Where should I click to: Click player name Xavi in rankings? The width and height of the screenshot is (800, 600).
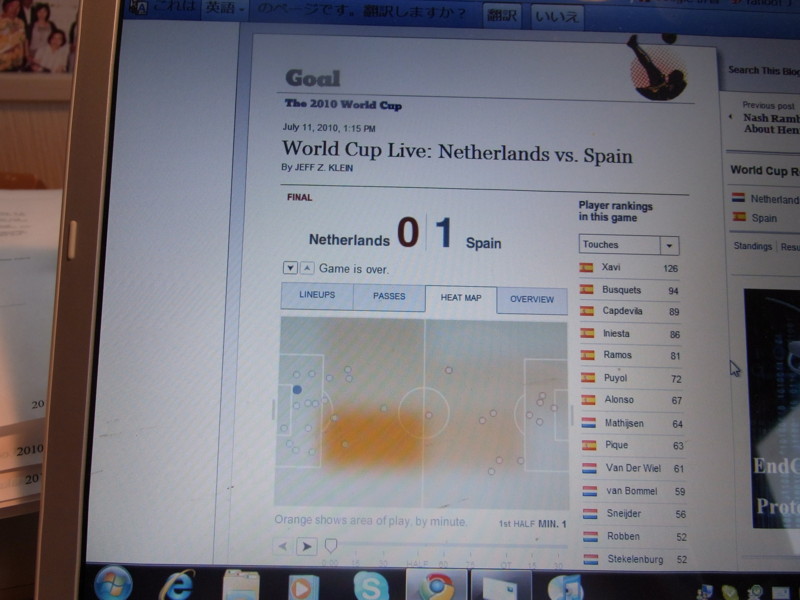click(611, 267)
